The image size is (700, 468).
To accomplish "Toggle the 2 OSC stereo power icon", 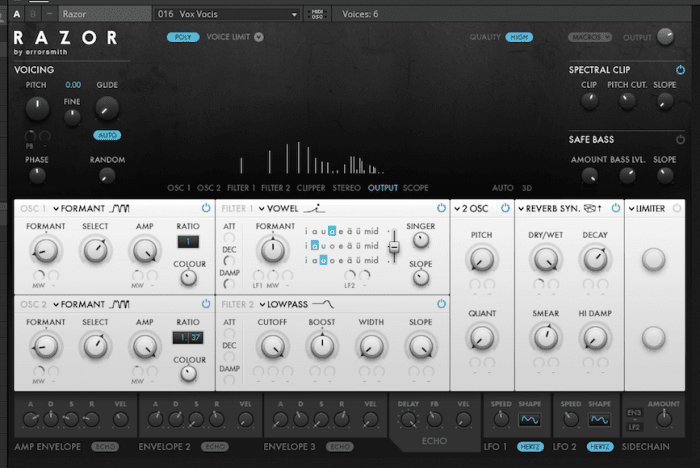I will click(x=505, y=208).
